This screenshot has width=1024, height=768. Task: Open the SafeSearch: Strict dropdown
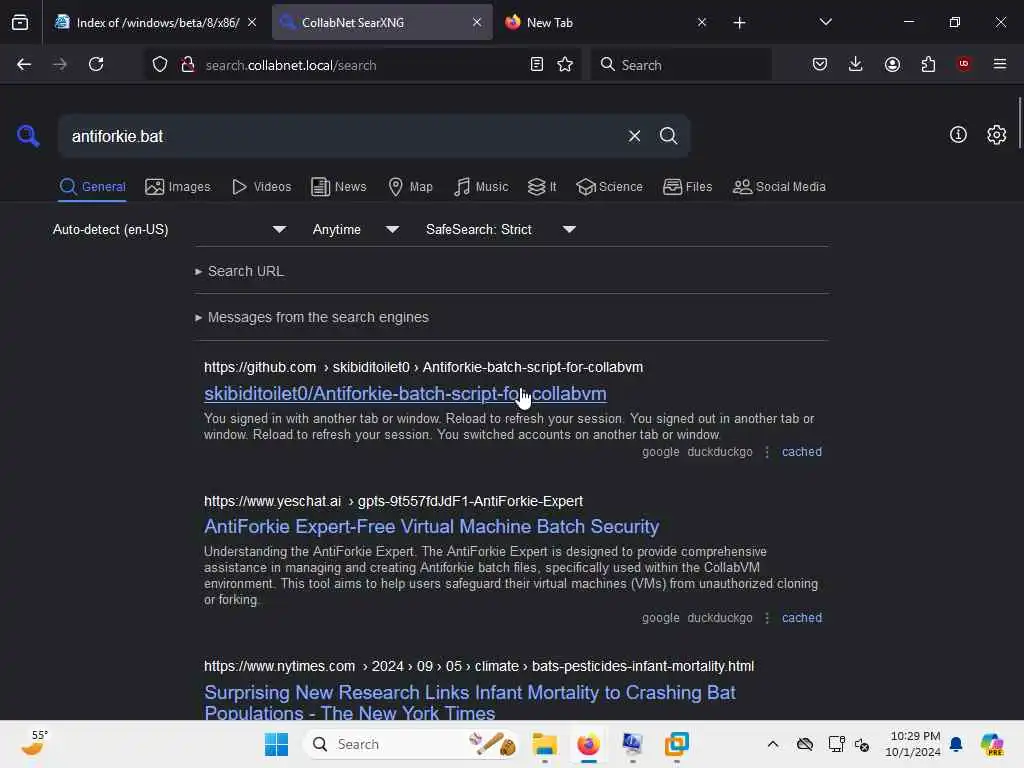click(x=501, y=230)
